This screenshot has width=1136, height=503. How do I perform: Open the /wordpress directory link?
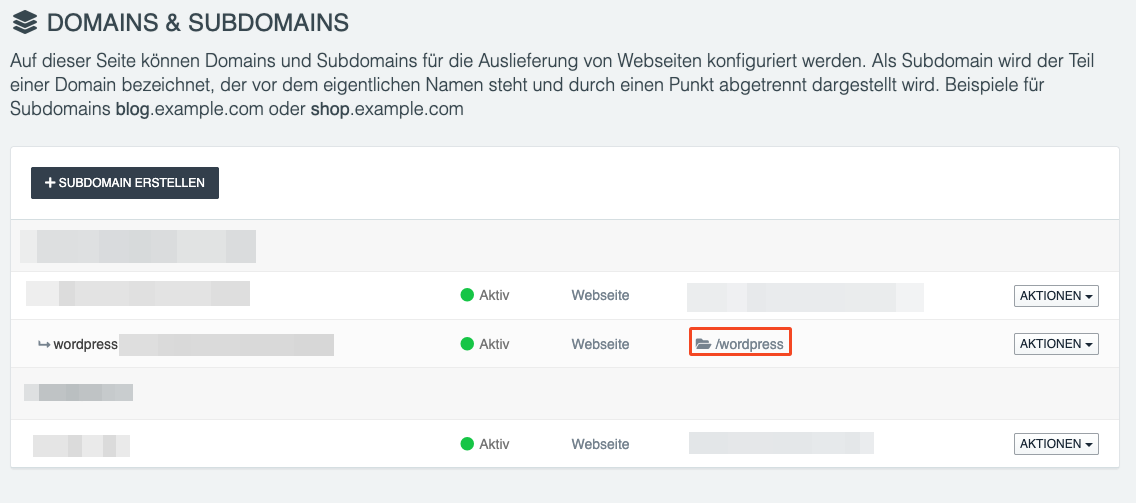[x=750, y=344]
